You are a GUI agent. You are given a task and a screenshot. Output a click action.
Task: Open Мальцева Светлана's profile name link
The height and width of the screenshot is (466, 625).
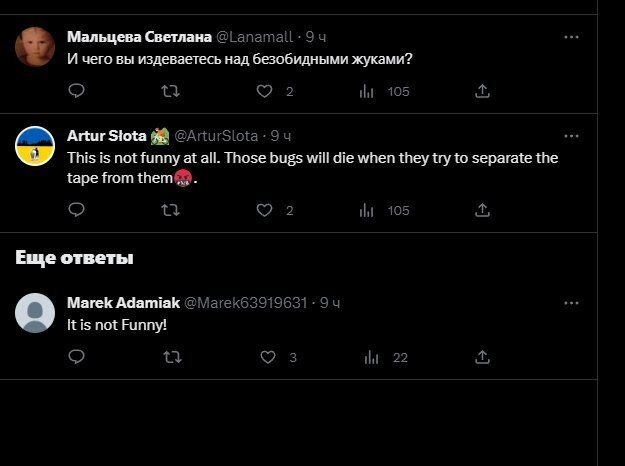click(x=139, y=37)
